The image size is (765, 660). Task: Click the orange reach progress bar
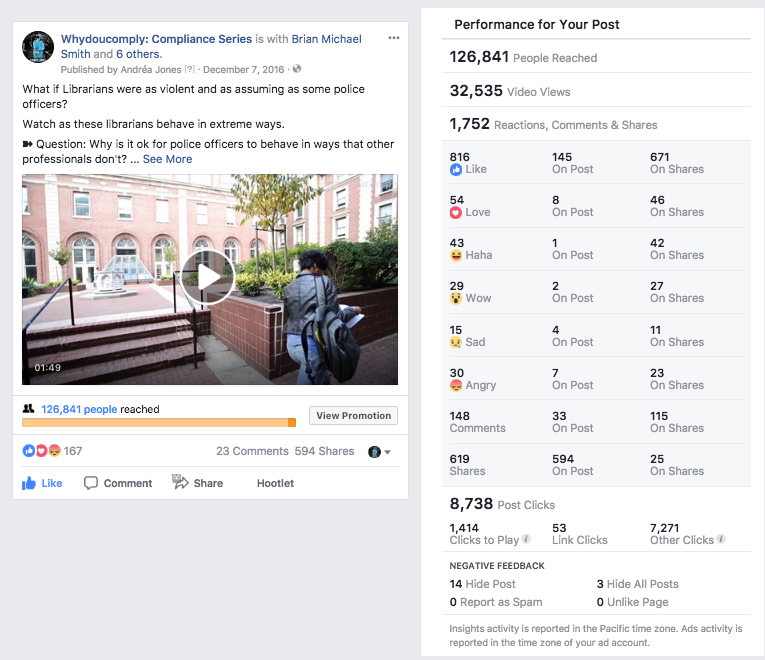pos(158,423)
